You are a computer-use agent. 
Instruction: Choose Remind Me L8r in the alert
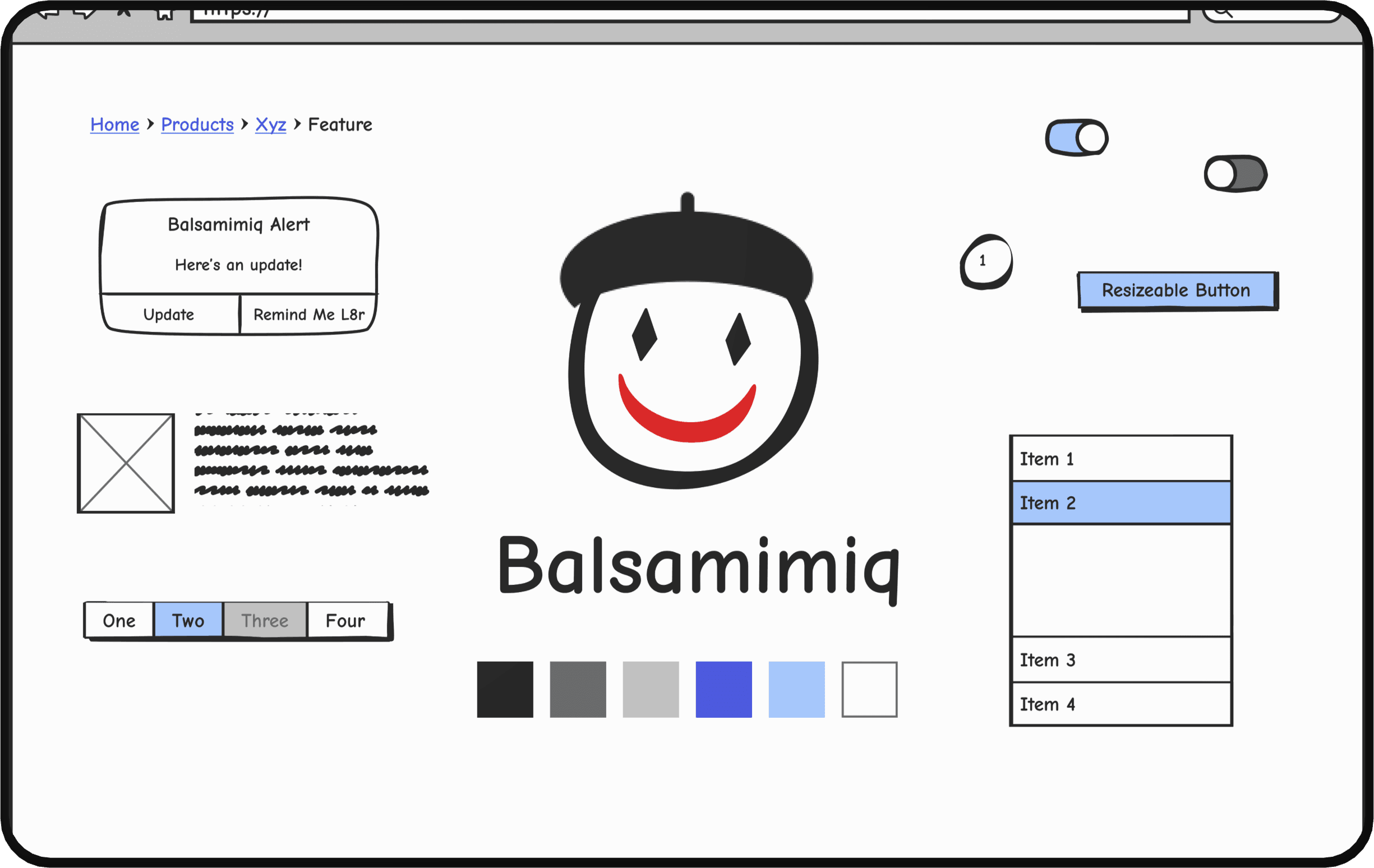[308, 315]
